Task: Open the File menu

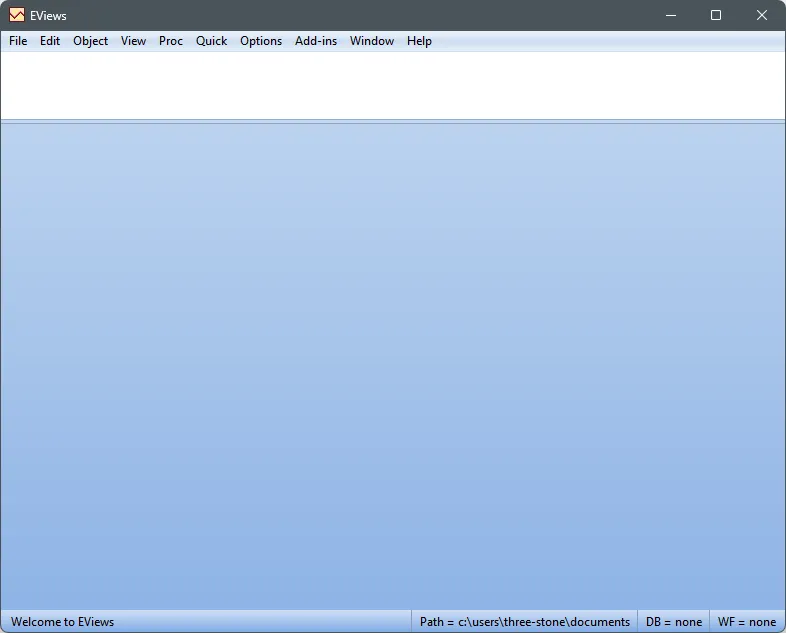Action: [x=18, y=41]
